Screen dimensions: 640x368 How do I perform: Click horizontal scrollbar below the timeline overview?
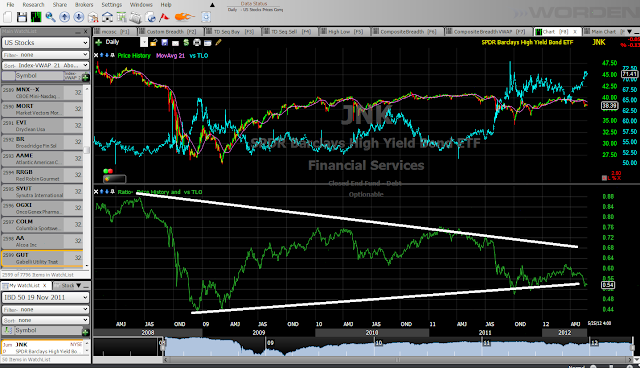tap(398, 360)
